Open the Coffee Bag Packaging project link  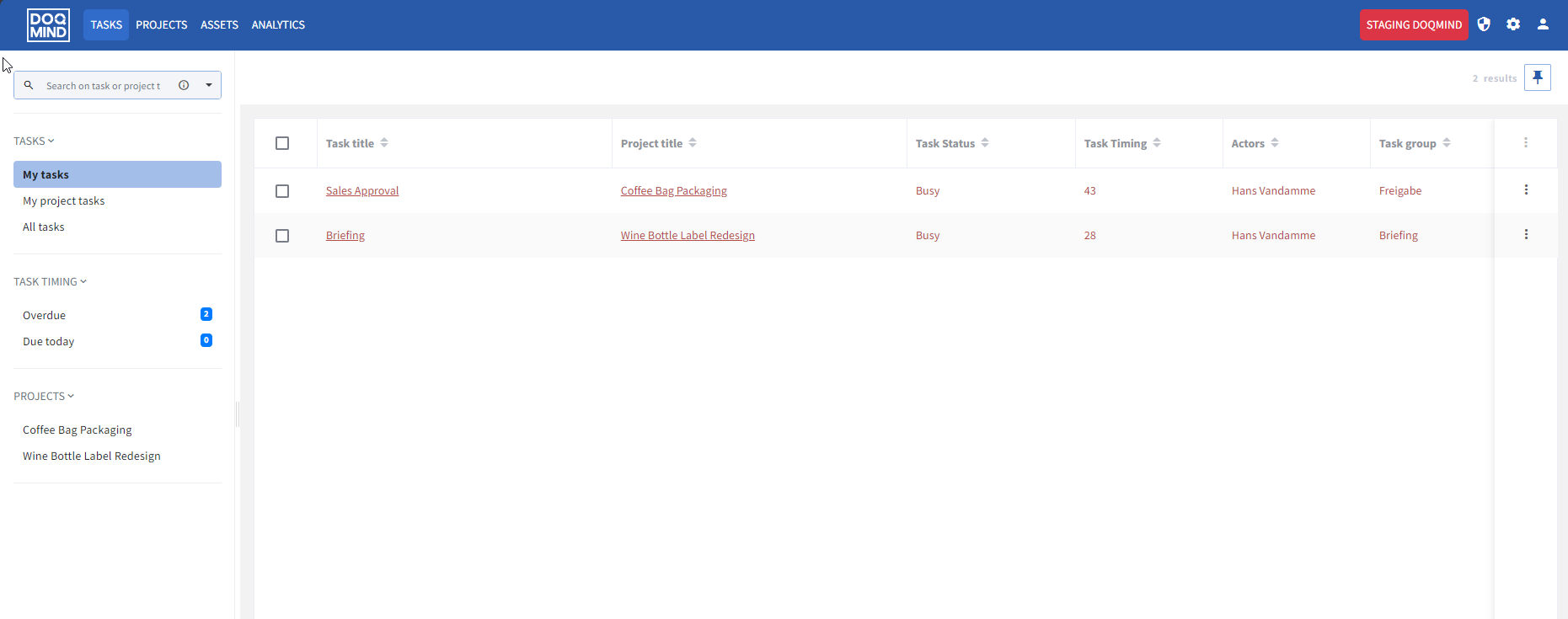673,191
